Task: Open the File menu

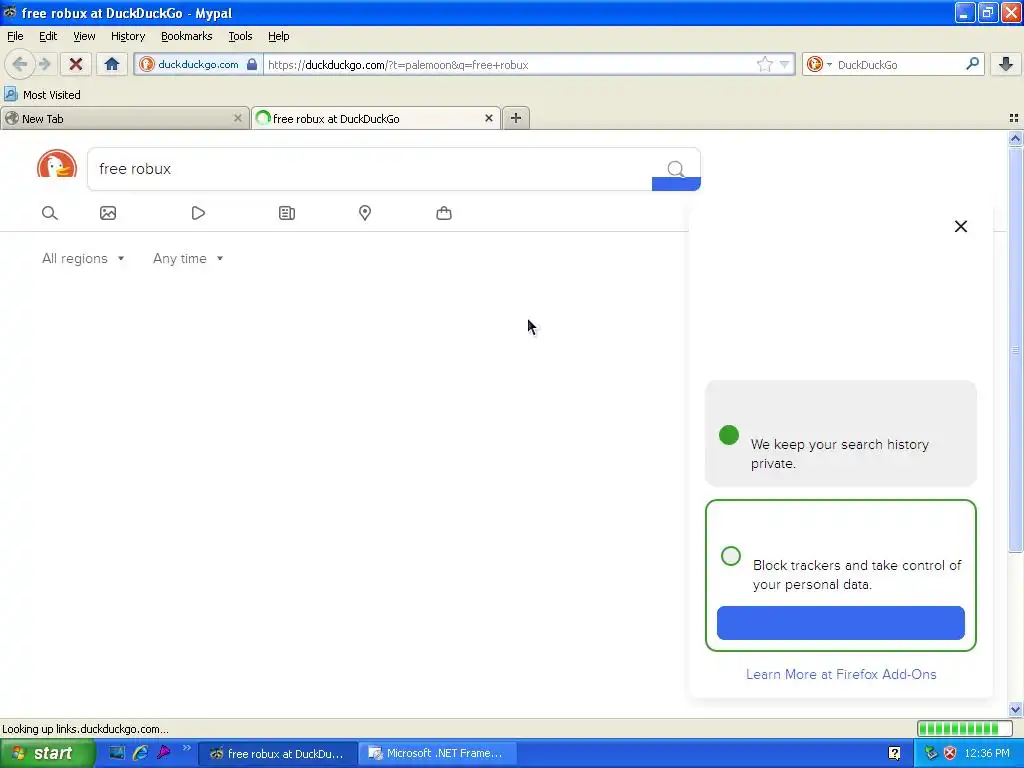Action: pos(15,37)
